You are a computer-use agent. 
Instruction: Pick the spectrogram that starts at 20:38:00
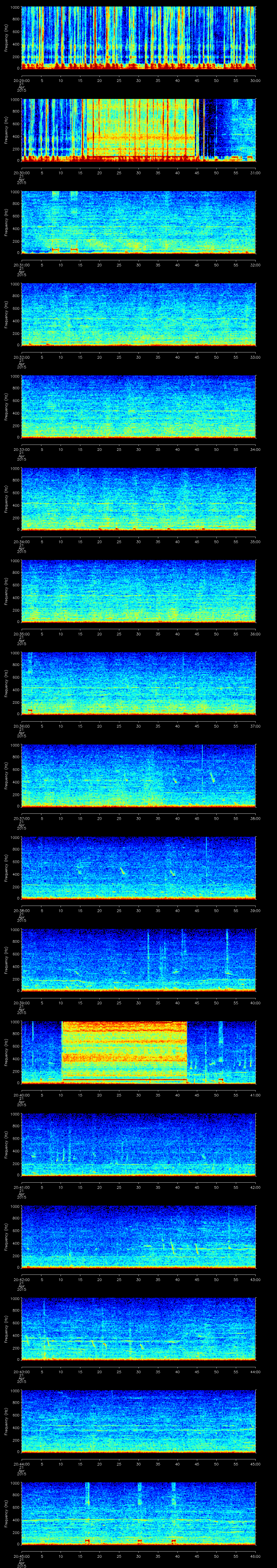138,868
